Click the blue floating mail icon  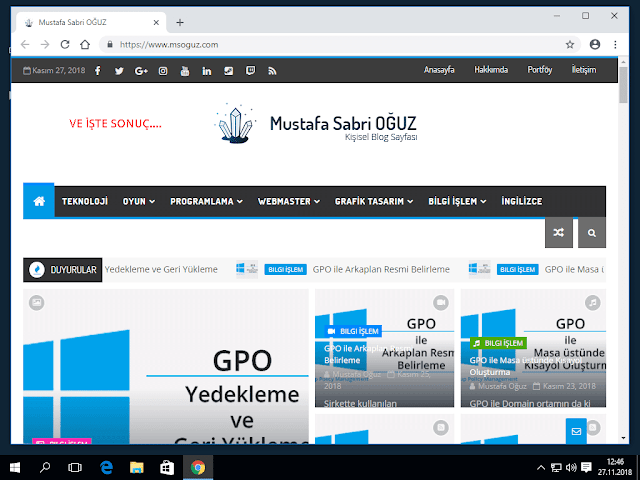pyautogui.click(x=576, y=431)
